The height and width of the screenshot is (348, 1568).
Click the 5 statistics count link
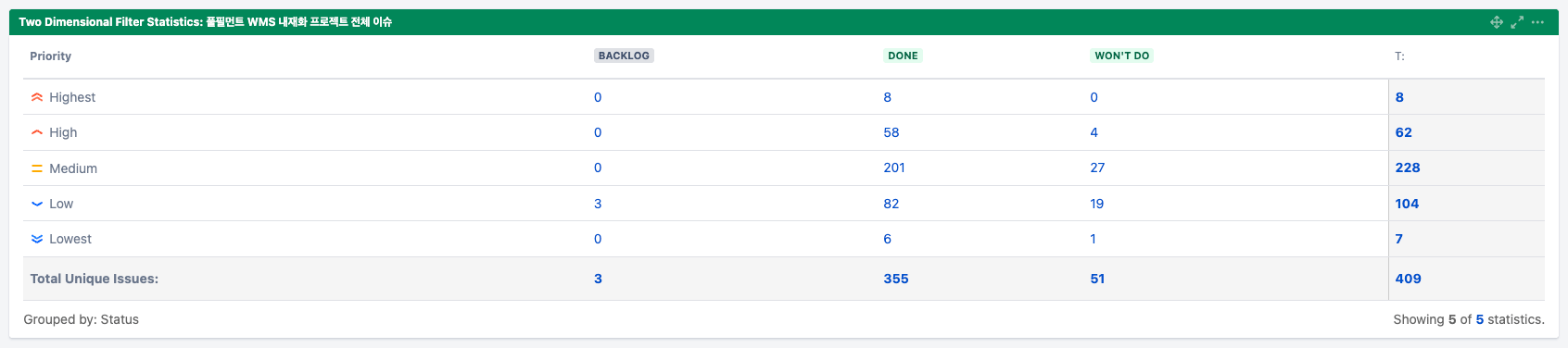coord(1480,319)
